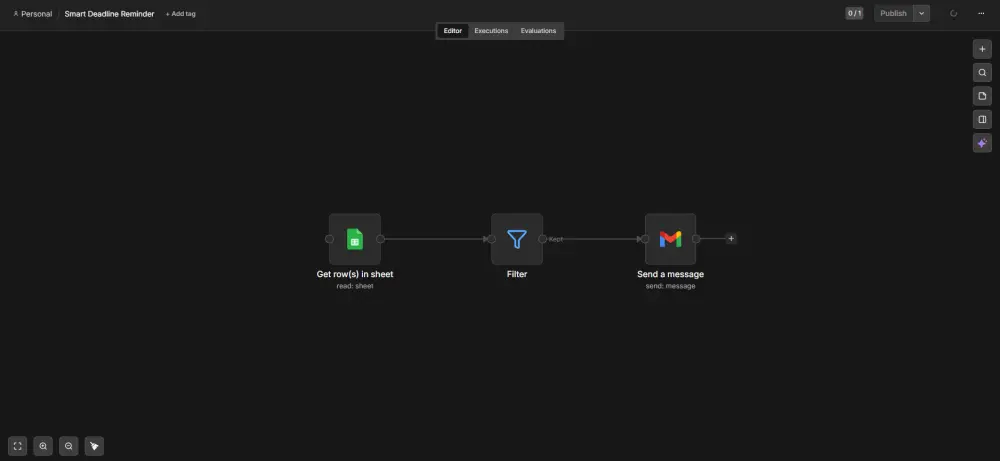Click the Publish button
Screen dimensions: 1000x461
click(893, 13)
